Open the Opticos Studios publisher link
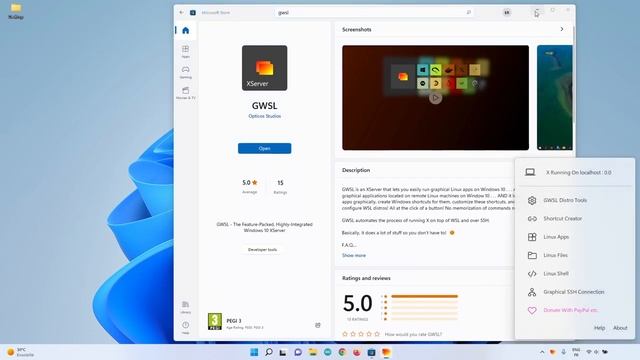Screen dimensions: 640x360 264,116
